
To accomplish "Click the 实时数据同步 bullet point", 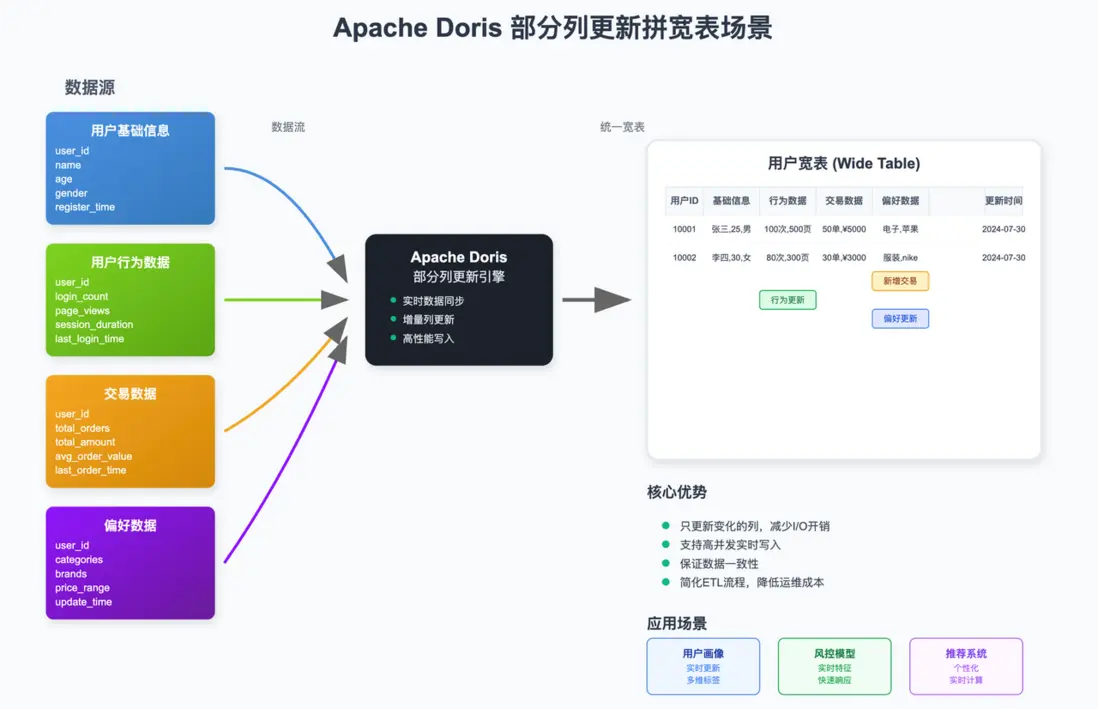I will click(x=427, y=301).
